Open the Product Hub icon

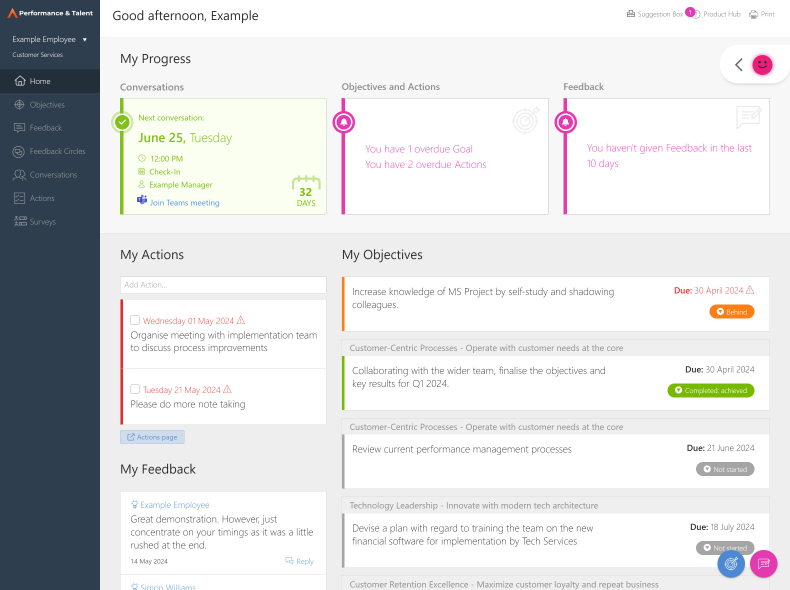(x=696, y=15)
